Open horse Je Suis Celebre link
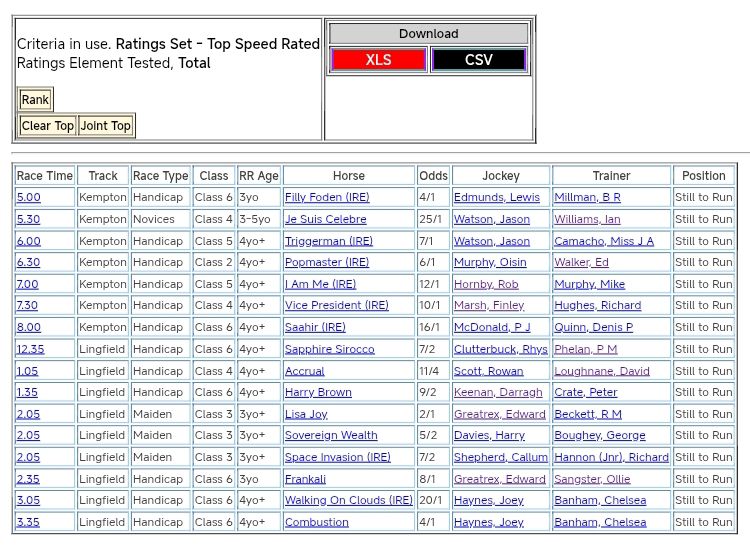Screen dimensions: 750x553 (x=326, y=219)
